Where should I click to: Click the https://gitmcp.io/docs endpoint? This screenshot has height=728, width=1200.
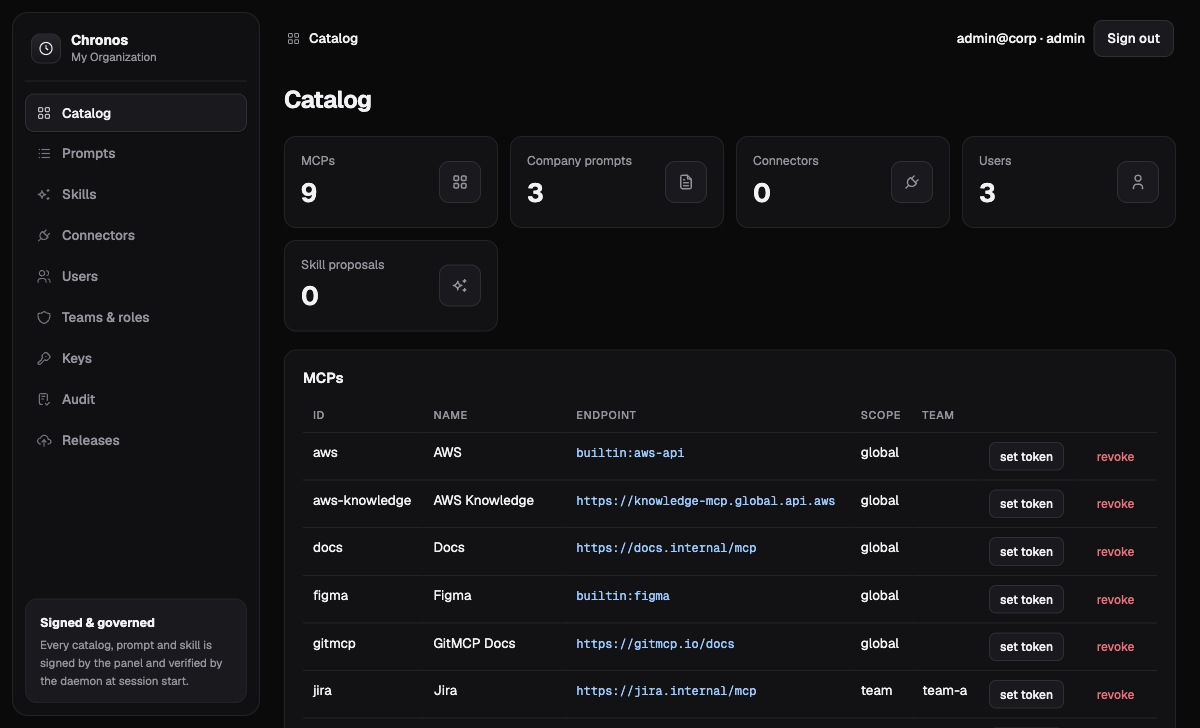655,644
